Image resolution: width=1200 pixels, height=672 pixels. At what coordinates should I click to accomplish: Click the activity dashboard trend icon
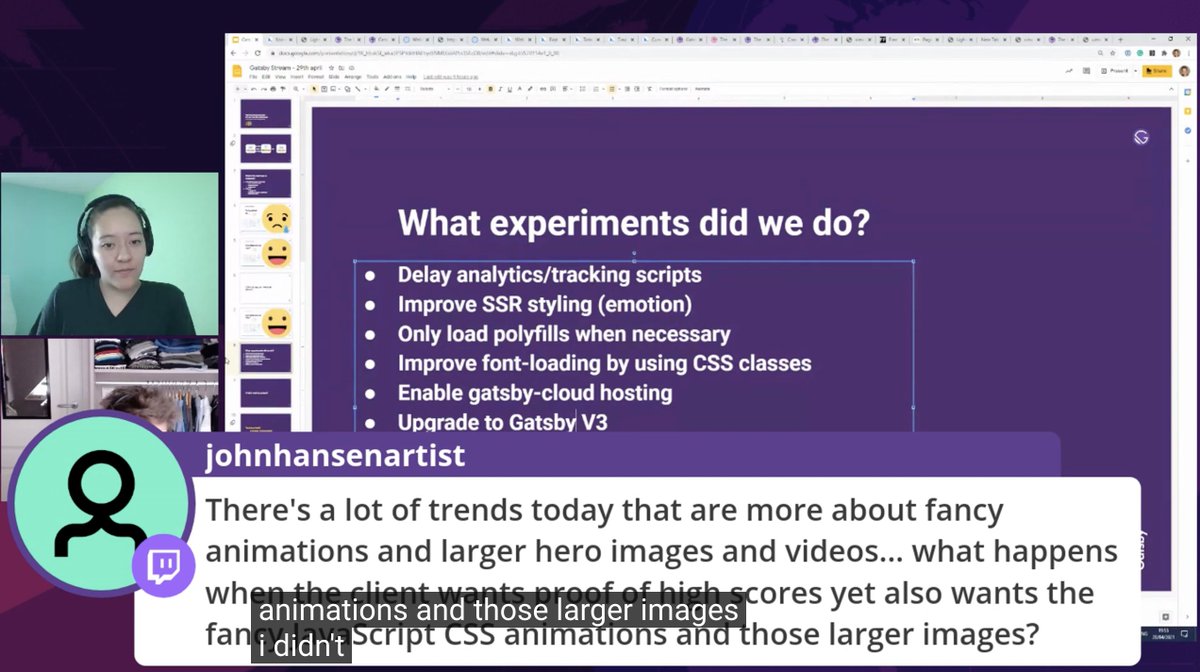1069,70
